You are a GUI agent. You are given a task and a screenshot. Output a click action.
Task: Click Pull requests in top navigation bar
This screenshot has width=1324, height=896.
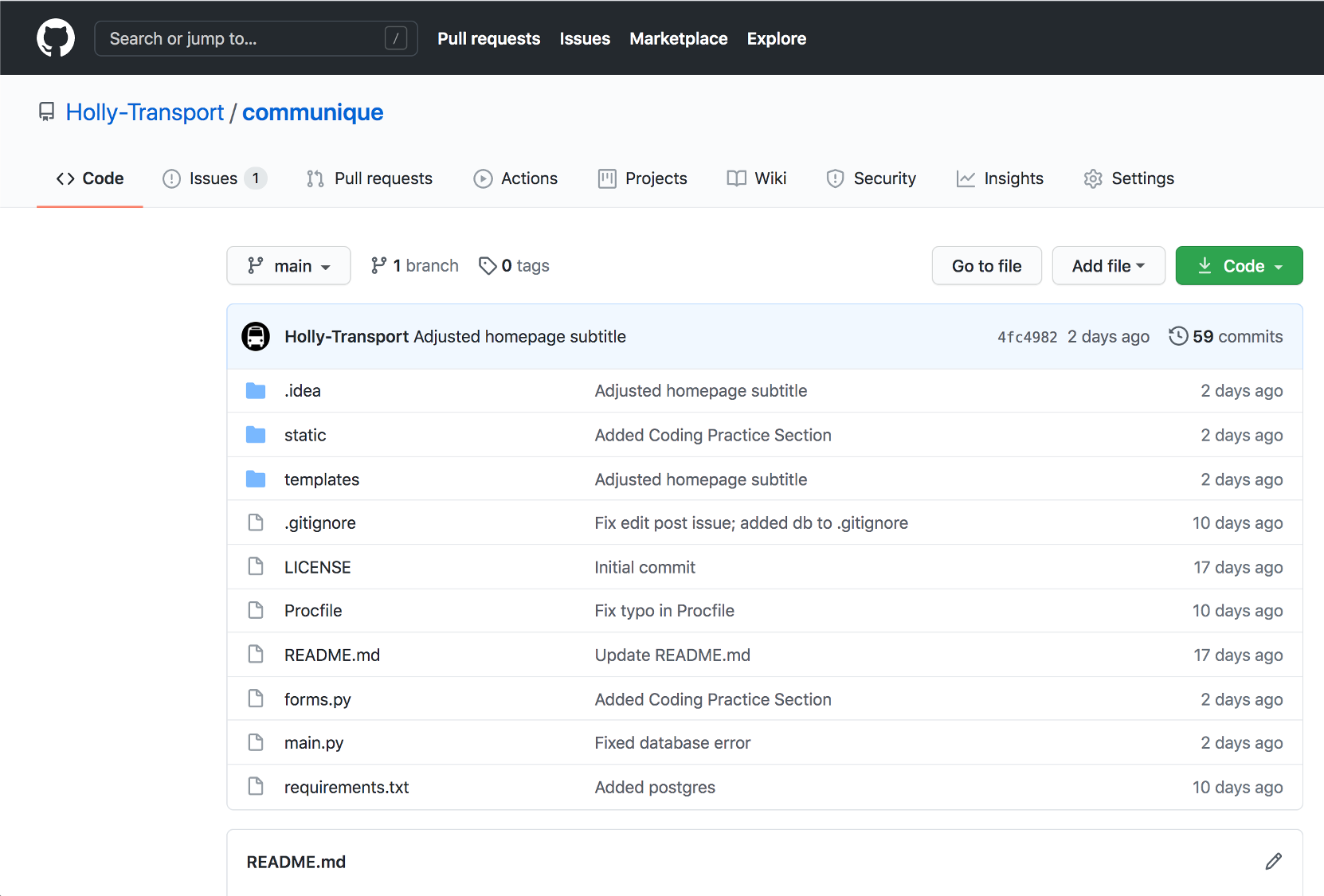coord(488,38)
